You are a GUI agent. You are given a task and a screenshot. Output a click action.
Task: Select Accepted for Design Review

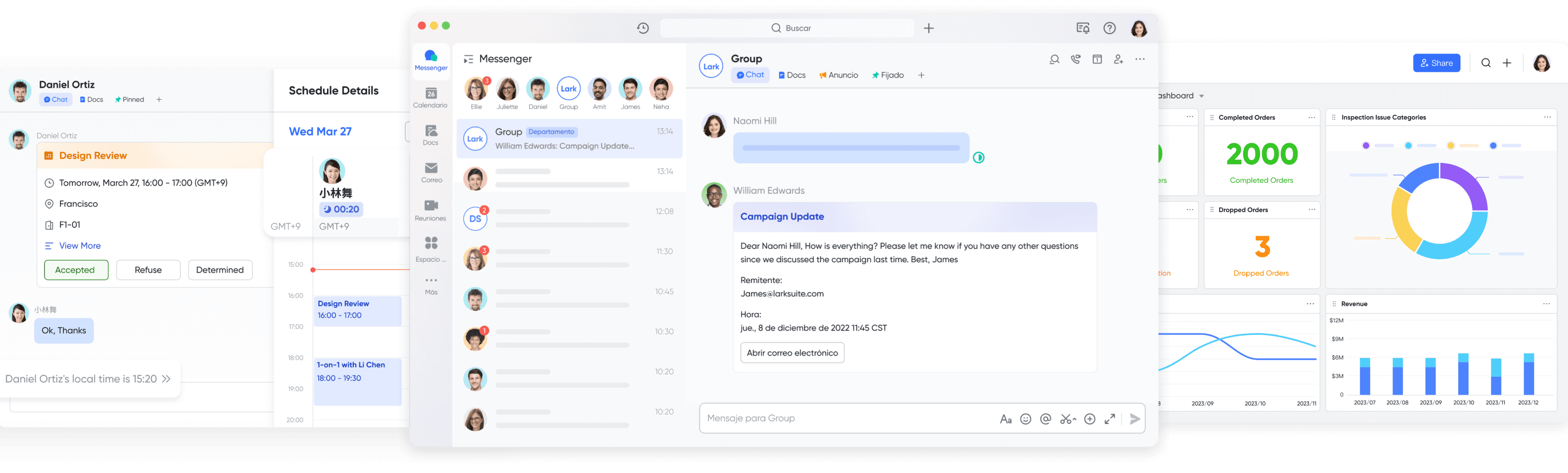pos(76,270)
